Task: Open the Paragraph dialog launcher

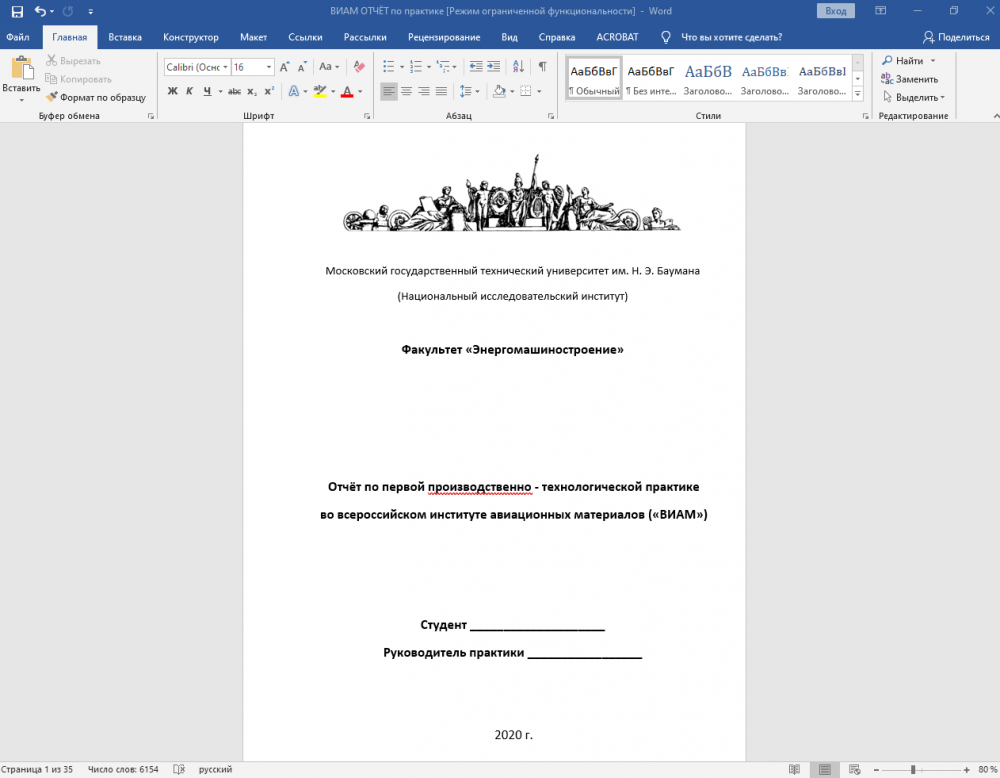Action: [551, 116]
